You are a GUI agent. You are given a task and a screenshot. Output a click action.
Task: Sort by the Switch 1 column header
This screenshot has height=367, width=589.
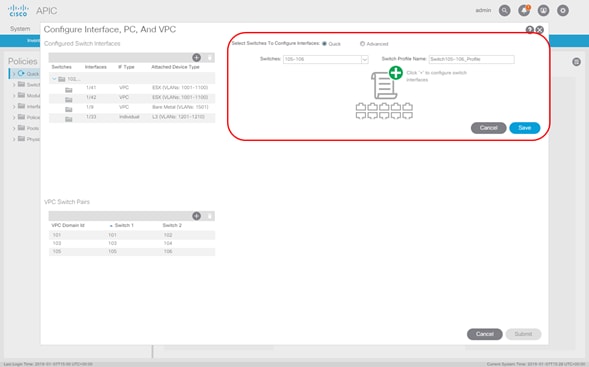(x=124, y=225)
